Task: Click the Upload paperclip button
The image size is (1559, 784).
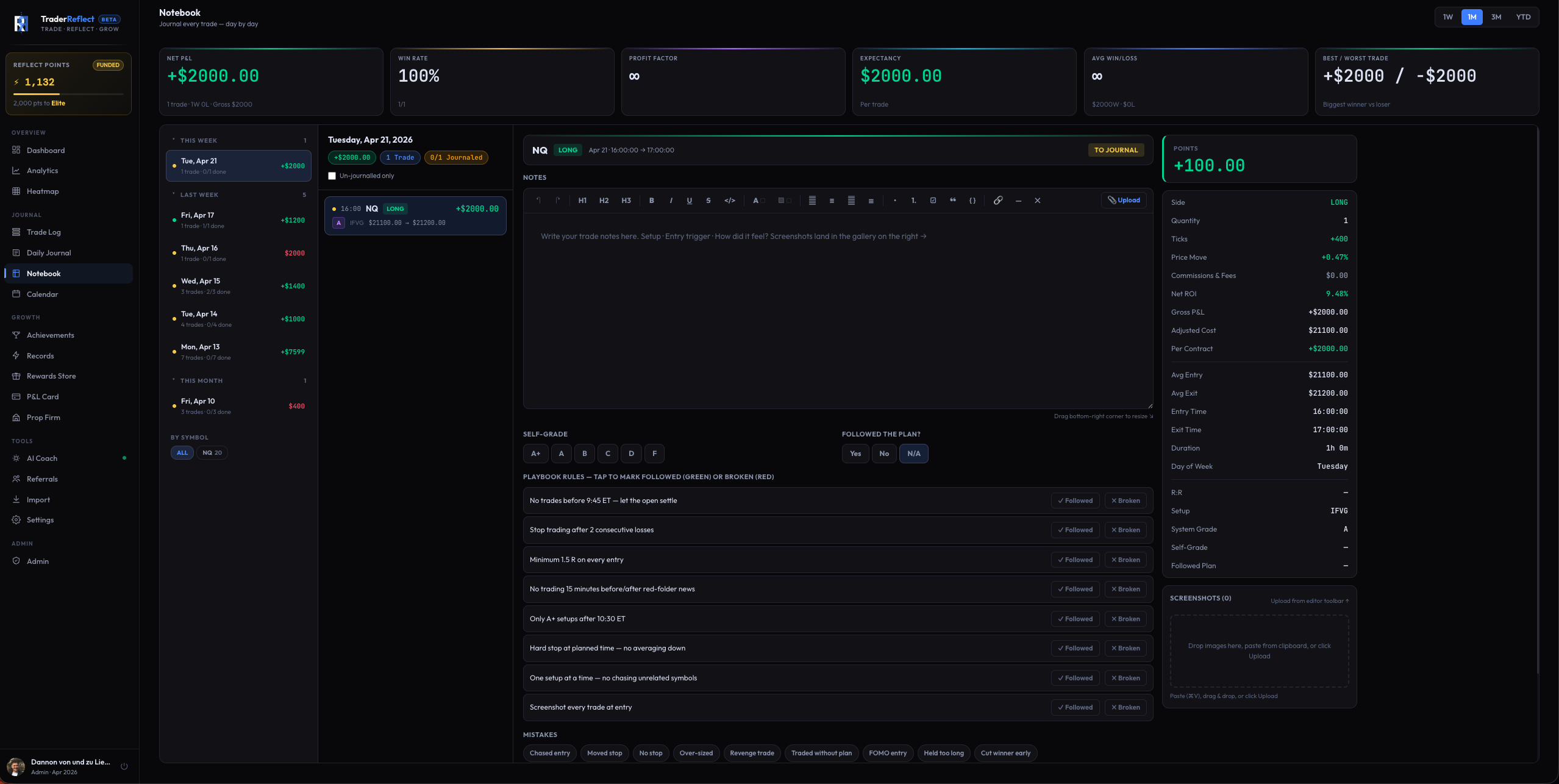Action: pos(1124,201)
